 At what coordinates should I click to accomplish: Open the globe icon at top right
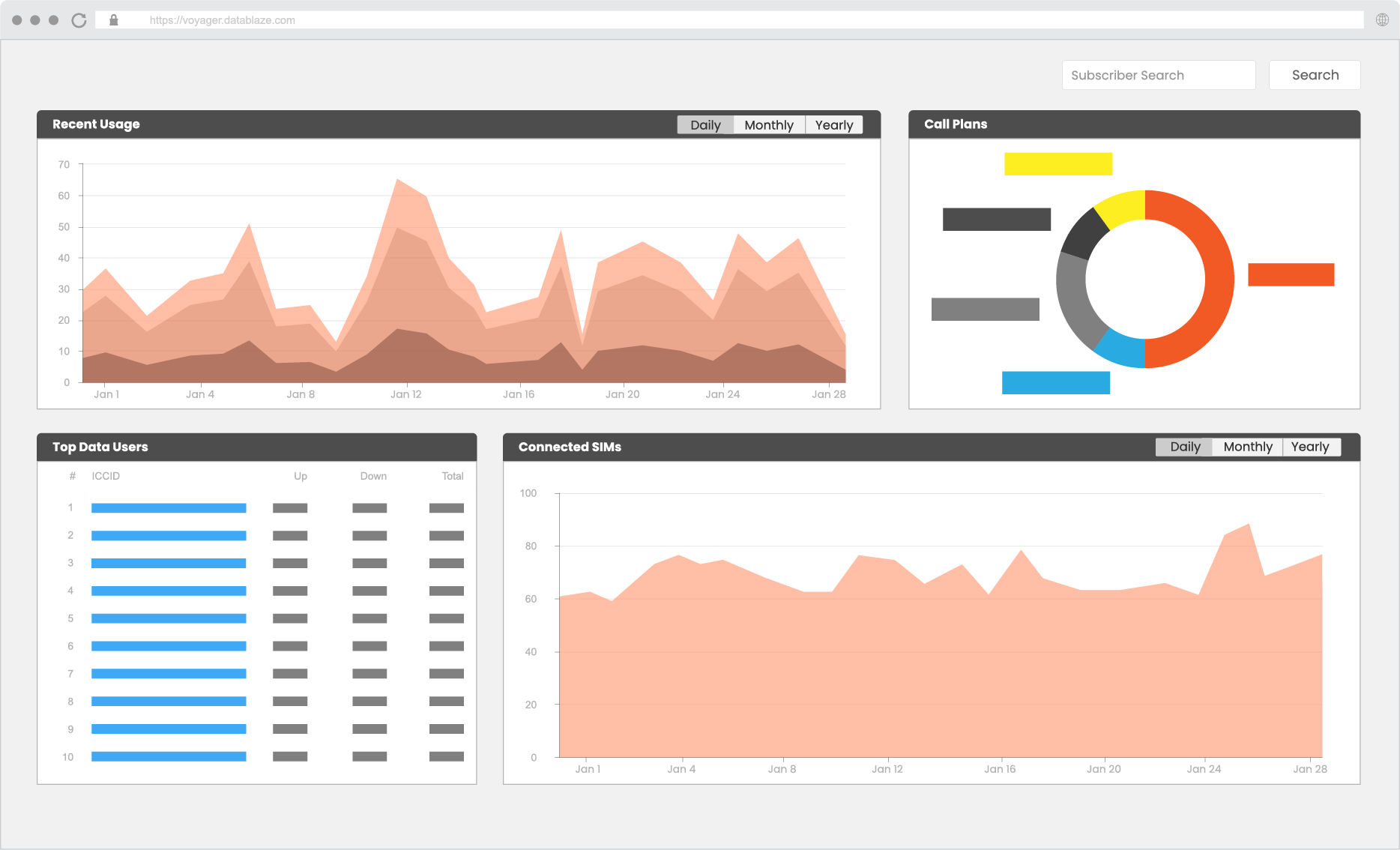pyautogui.click(x=1383, y=19)
